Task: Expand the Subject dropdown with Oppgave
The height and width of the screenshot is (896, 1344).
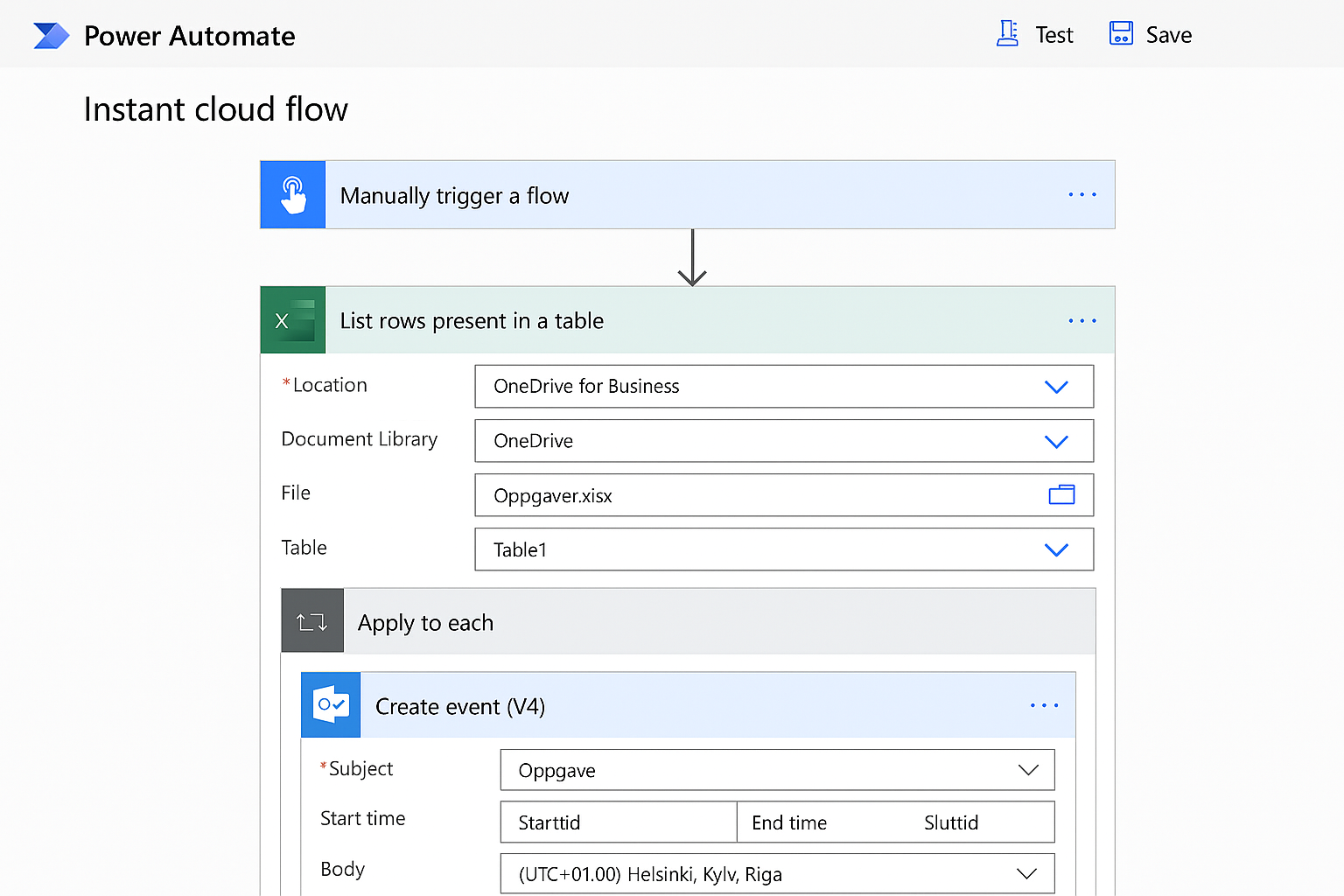Action: [1028, 770]
